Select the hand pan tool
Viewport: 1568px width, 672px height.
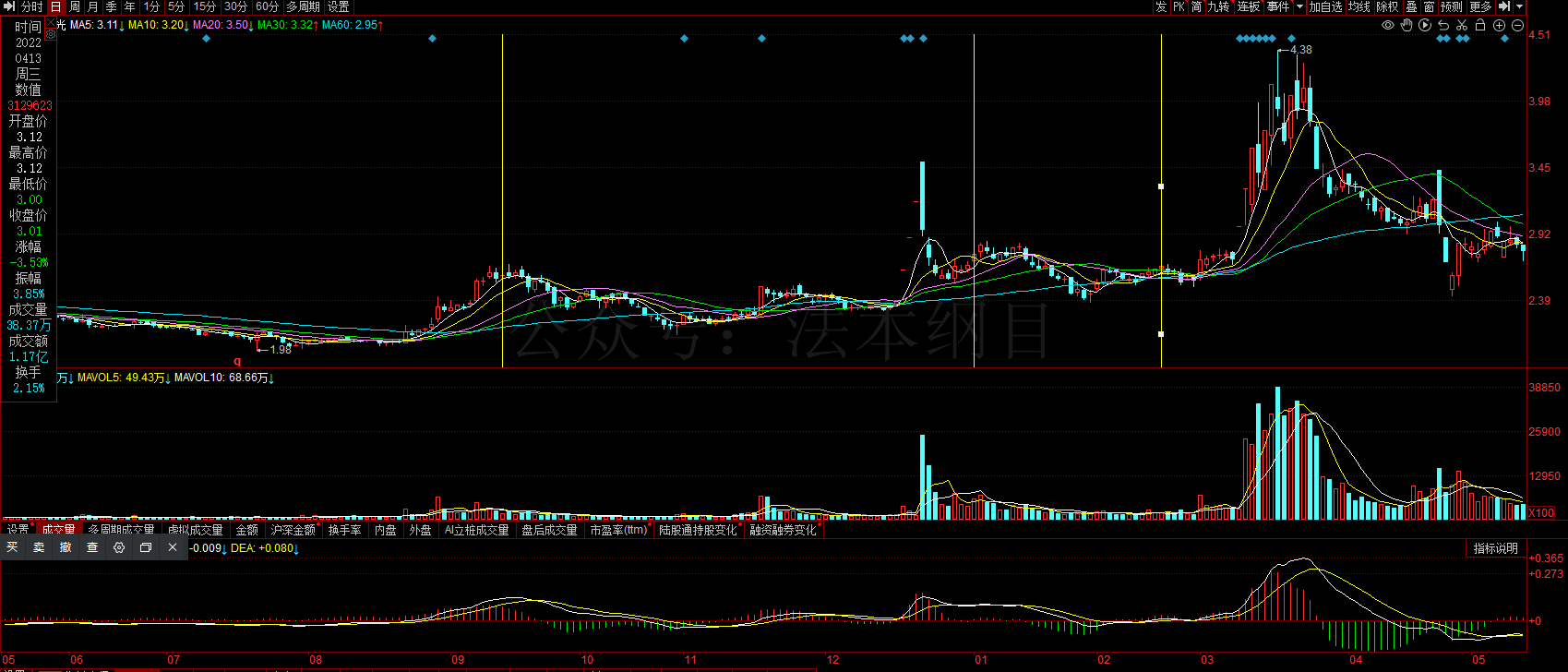(1406, 26)
